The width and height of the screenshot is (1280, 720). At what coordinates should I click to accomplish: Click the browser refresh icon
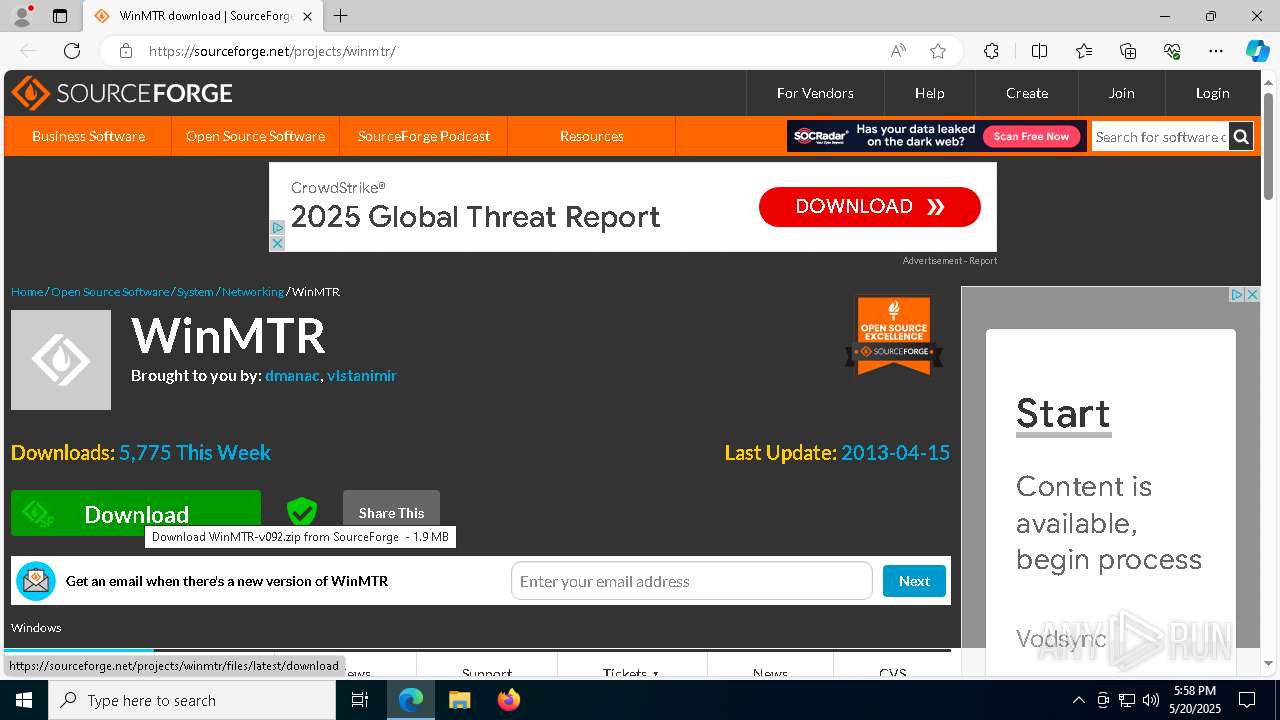[72, 51]
